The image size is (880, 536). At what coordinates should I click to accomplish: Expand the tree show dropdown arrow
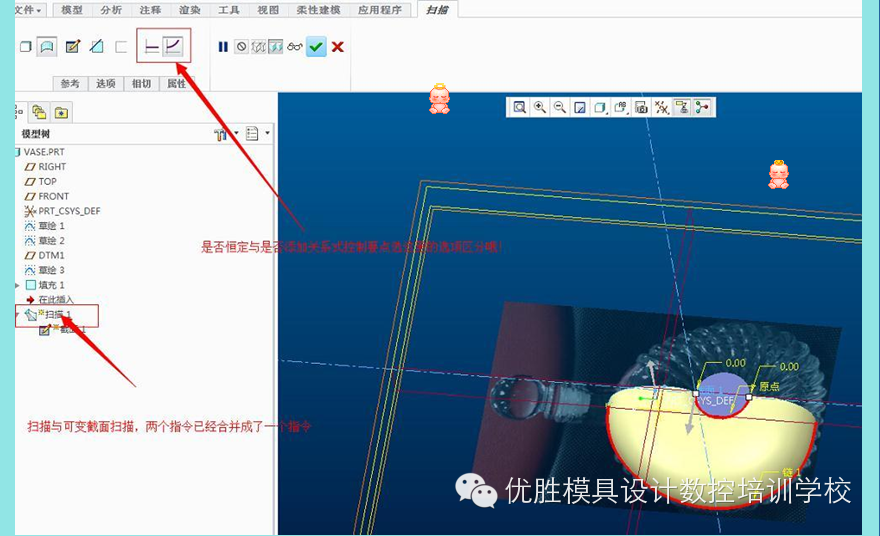267,134
